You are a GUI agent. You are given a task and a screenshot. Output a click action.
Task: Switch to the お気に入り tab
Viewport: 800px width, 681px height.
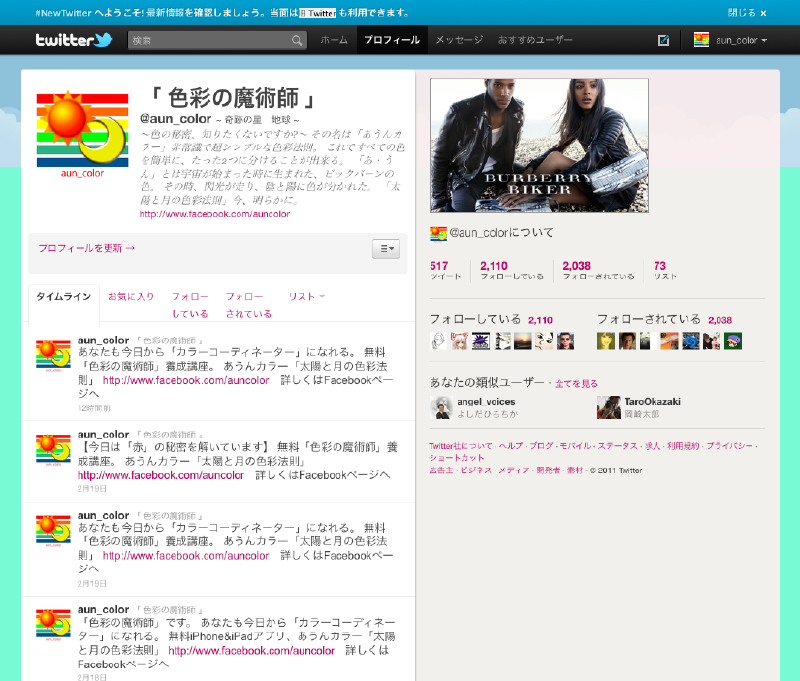tap(131, 297)
